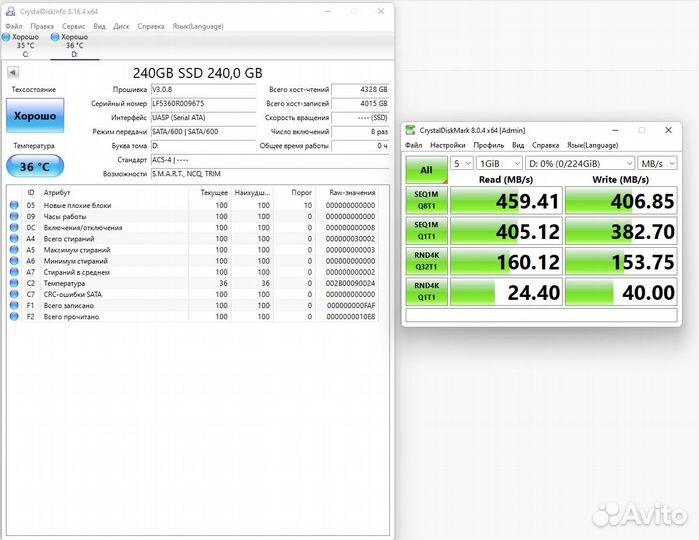Click CrystalDiskMark app icon in title bar
This screenshot has width=699, height=540.
pyautogui.click(x=410, y=130)
